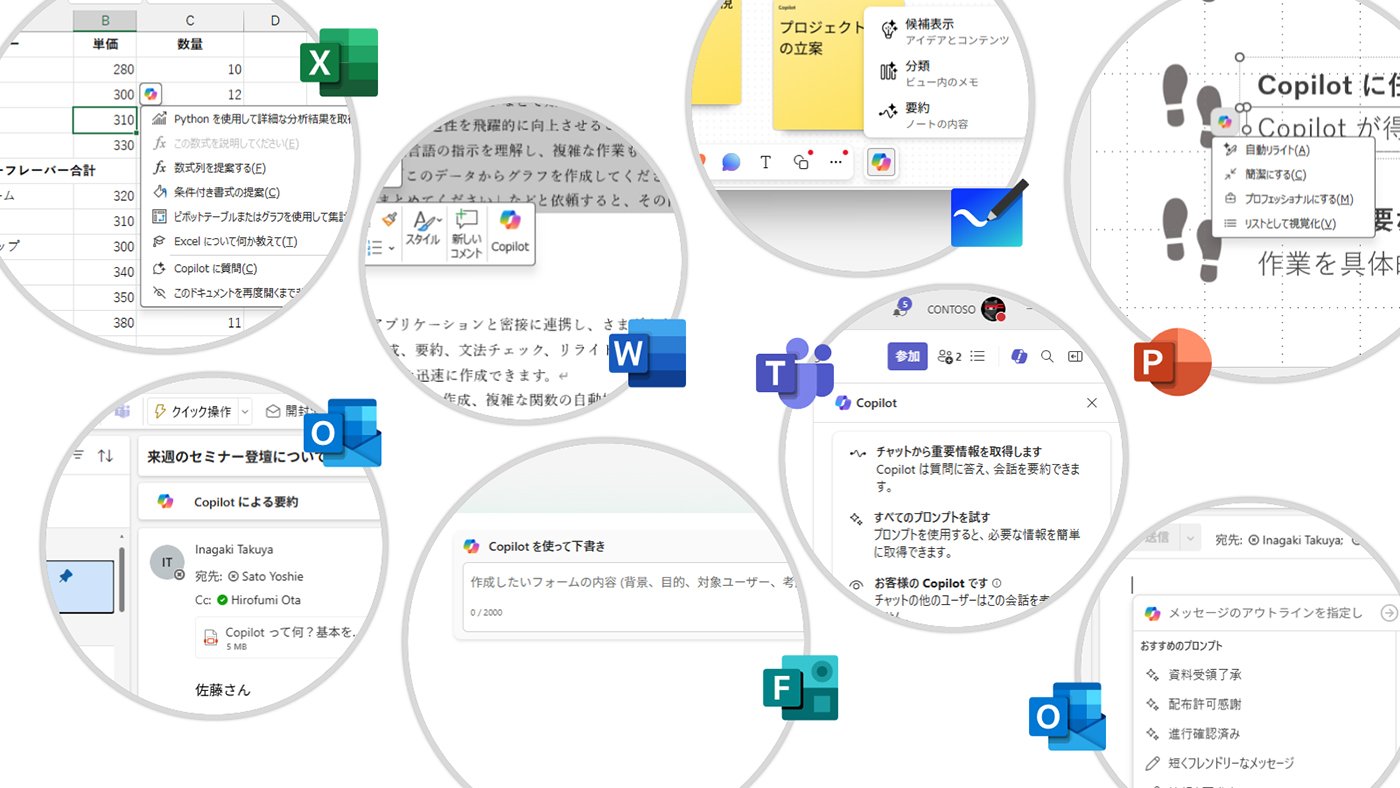Select column B header in Excel
This screenshot has height=788, width=1400.
tap(104, 20)
